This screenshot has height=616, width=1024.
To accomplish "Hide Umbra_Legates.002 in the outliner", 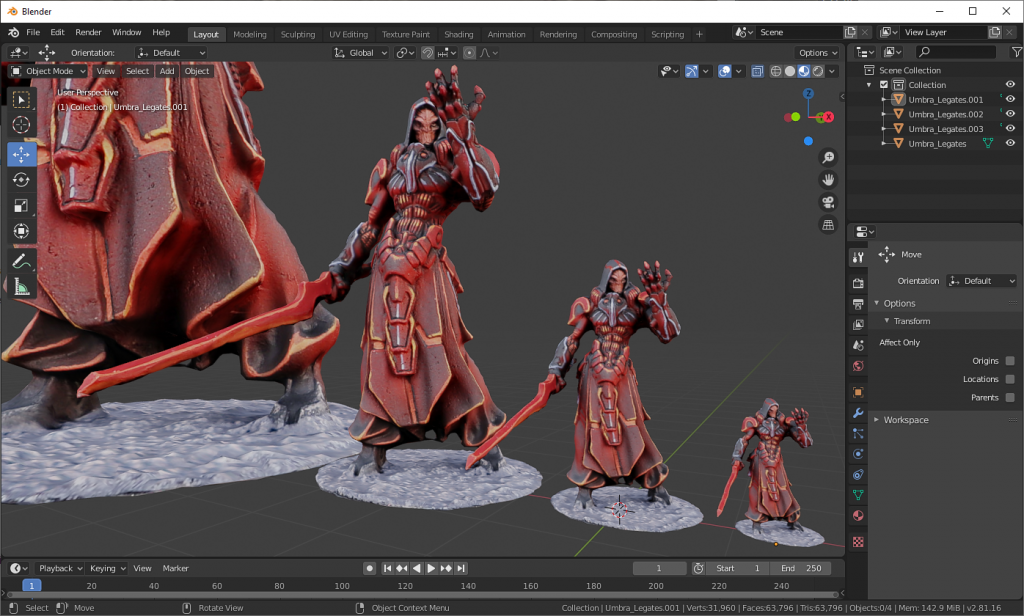I will click(x=1009, y=114).
